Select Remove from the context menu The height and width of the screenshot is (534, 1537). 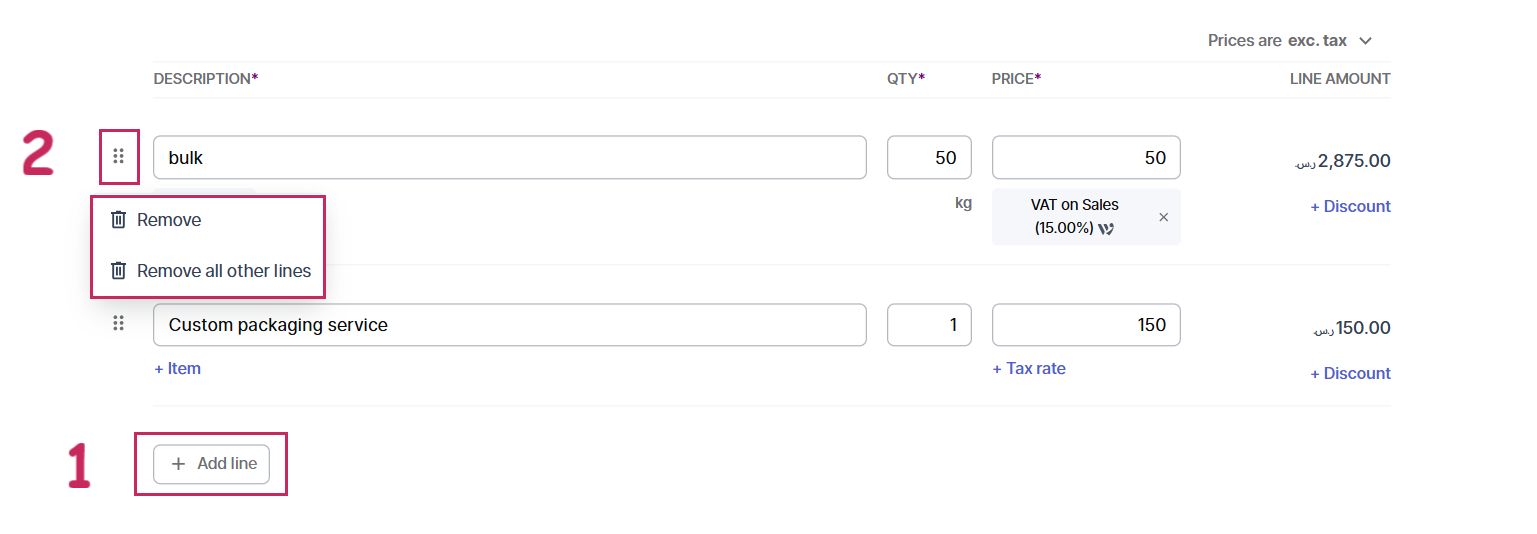169,220
